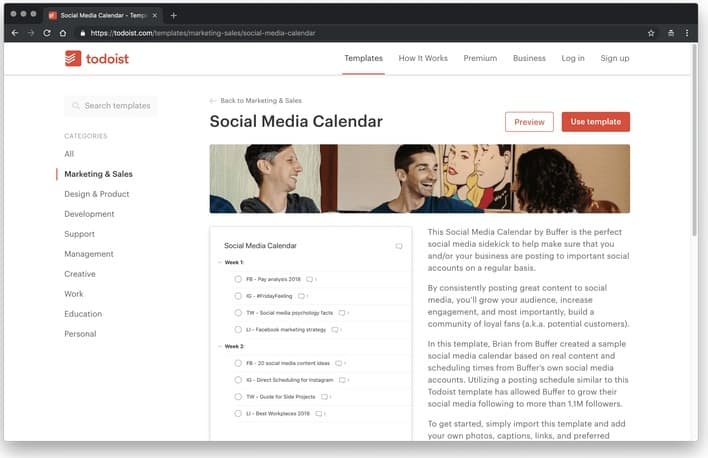Viewport: 708px width, 458px height.
Task: Click the Todoist logo icon
Action: coord(73,58)
